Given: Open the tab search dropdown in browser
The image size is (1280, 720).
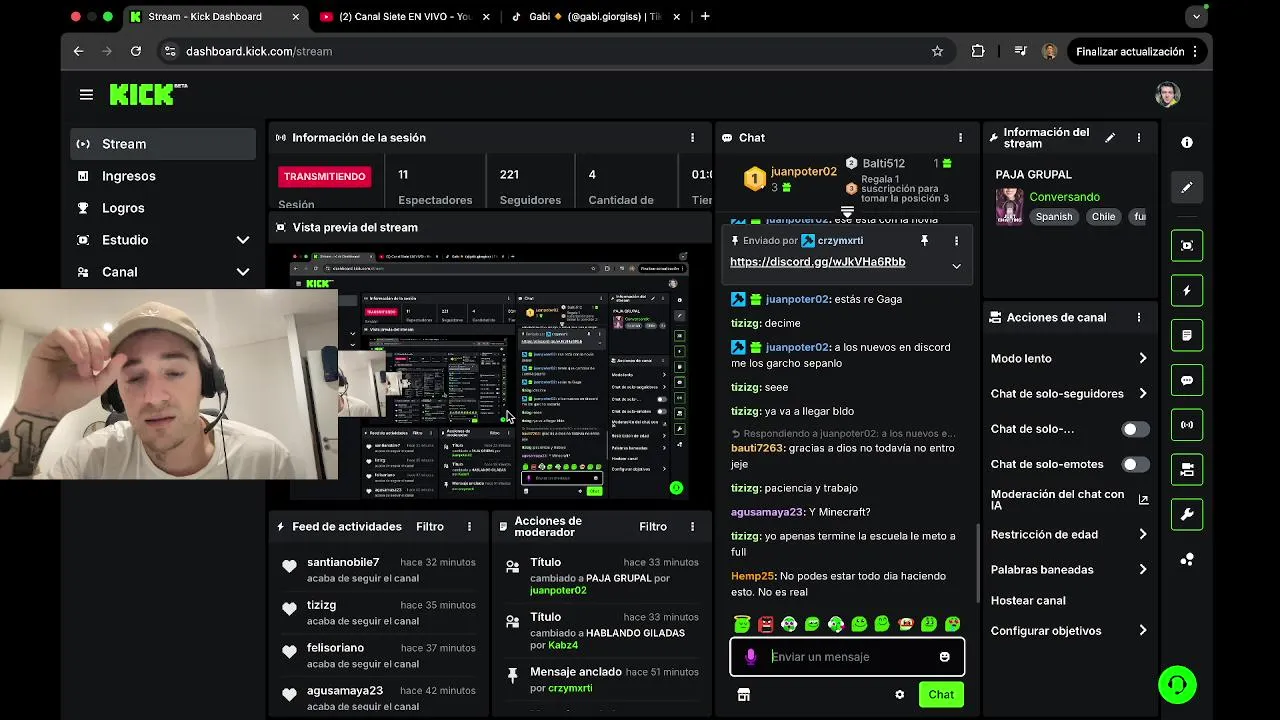Looking at the screenshot, I should pyautogui.click(x=1196, y=17).
